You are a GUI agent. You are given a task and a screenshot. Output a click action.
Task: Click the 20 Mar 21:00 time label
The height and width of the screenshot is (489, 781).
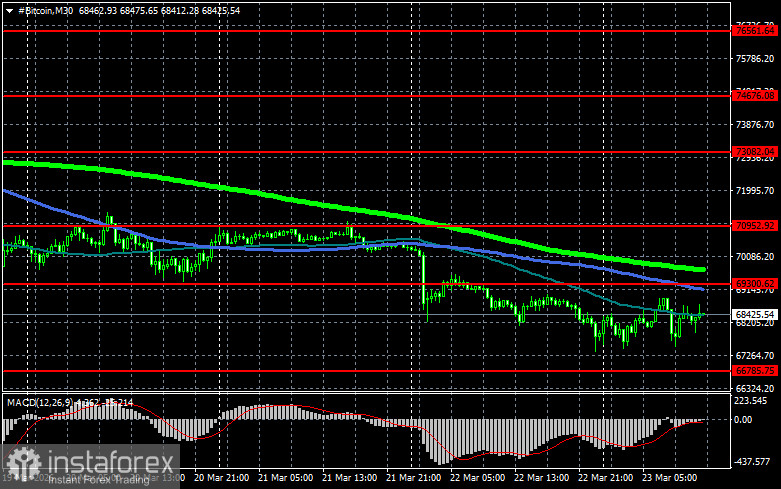click(222, 478)
